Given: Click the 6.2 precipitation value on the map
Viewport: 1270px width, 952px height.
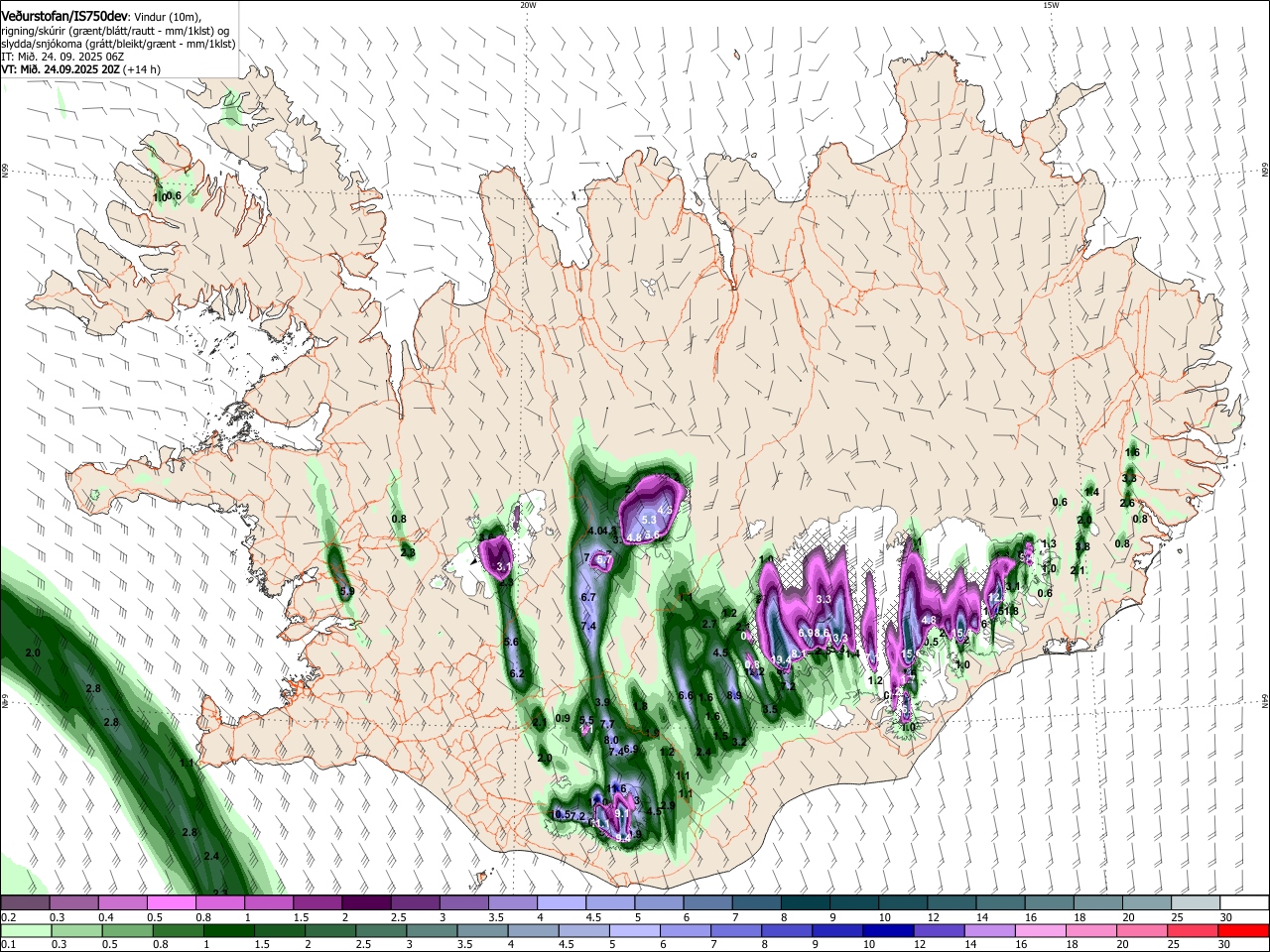Looking at the screenshot, I should coord(517,673).
